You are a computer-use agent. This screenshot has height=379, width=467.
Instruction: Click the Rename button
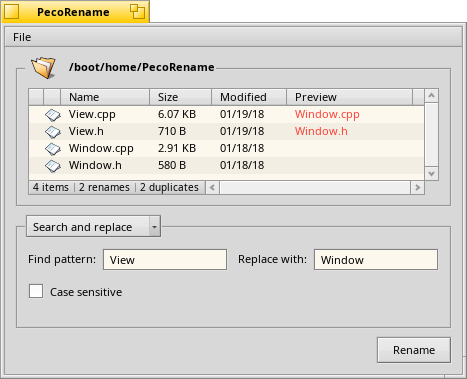pos(414,350)
